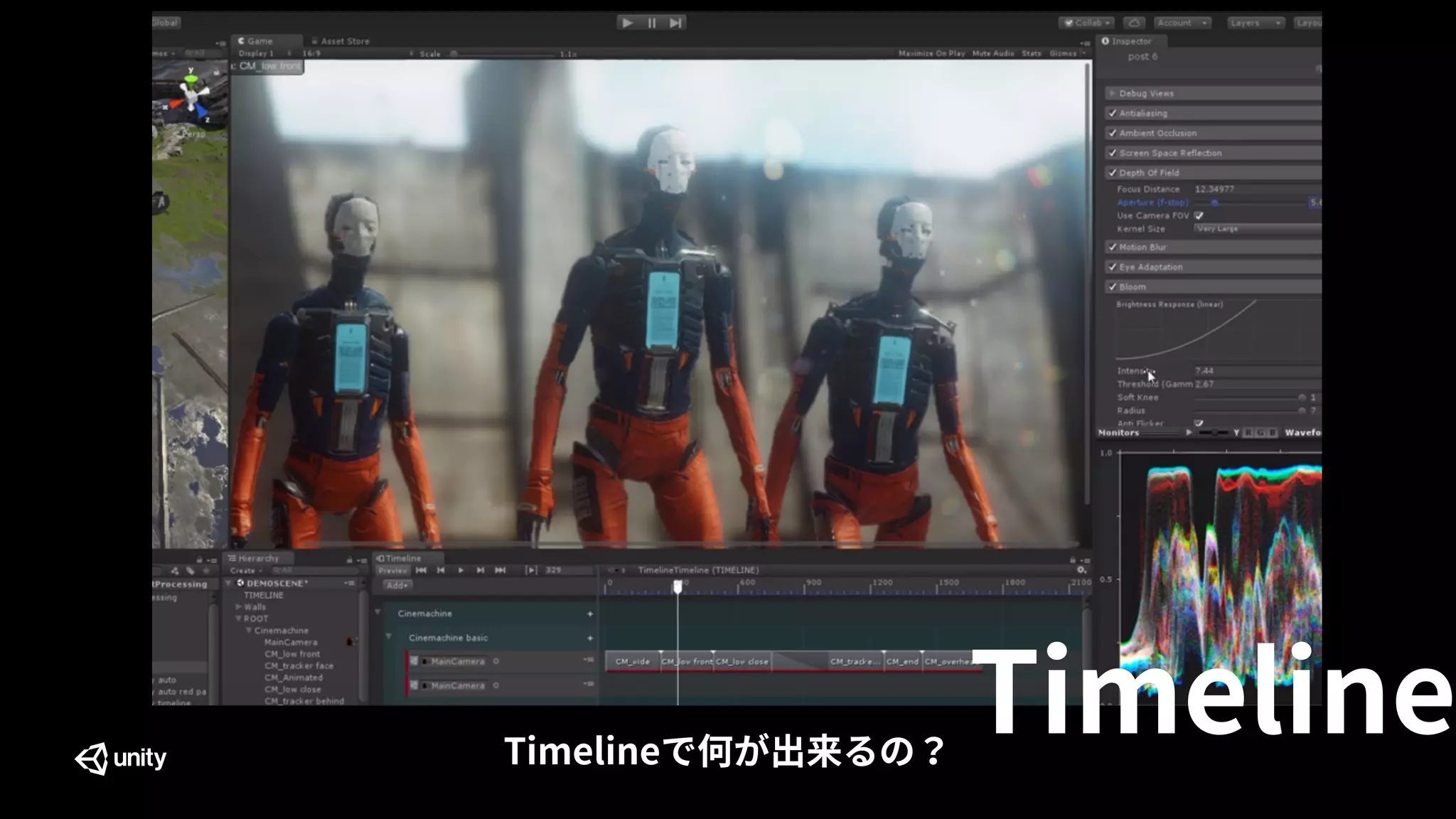Click Monitors play arrow icon
This screenshot has height=819, width=1456.
point(1189,432)
